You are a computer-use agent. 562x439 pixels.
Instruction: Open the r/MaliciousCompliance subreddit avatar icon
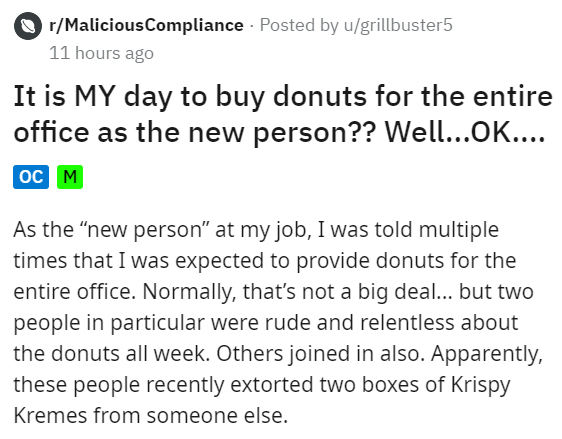(x=28, y=26)
